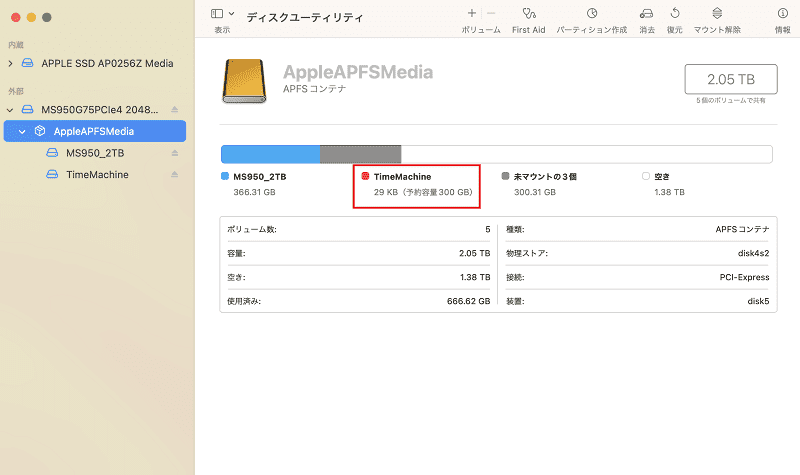Eject the MS950_2TB volume
800x475 pixels.
pos(174,153)
